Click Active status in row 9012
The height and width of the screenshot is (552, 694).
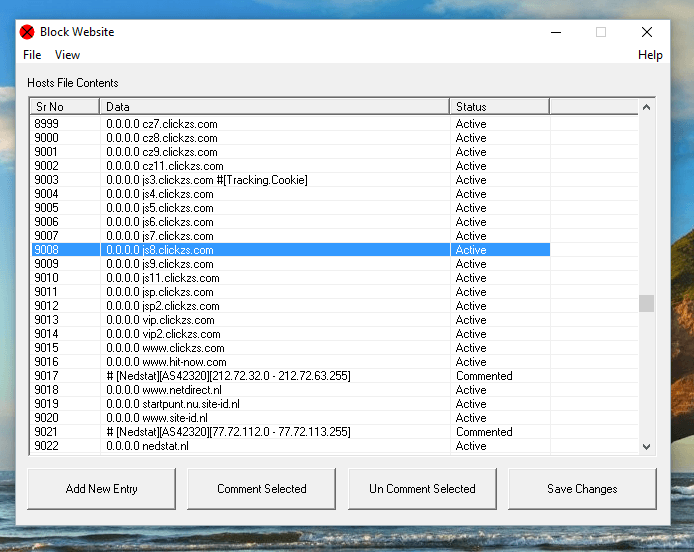[x=471, y=306]
